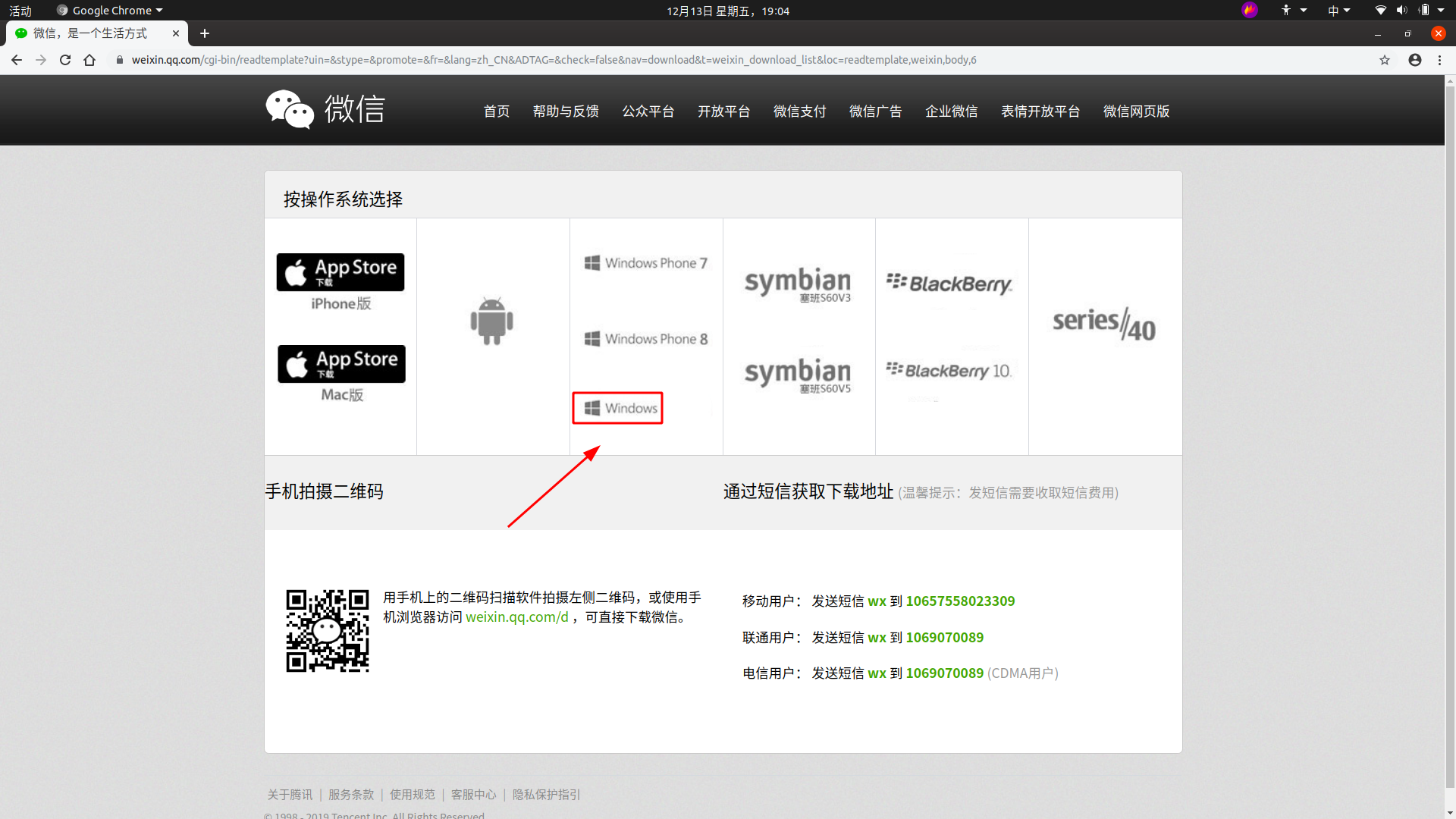
Task: Follow the weixin.qq.com/d link
Action: (x=517, y=617)
